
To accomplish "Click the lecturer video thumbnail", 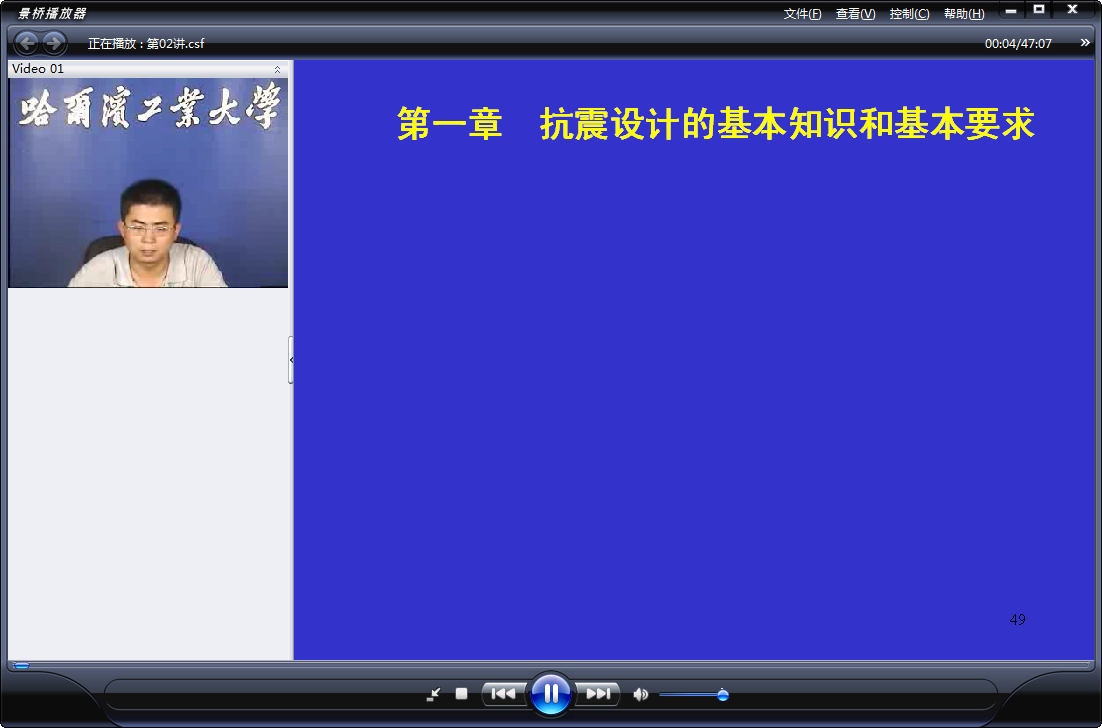I will (x=148, y=183).
